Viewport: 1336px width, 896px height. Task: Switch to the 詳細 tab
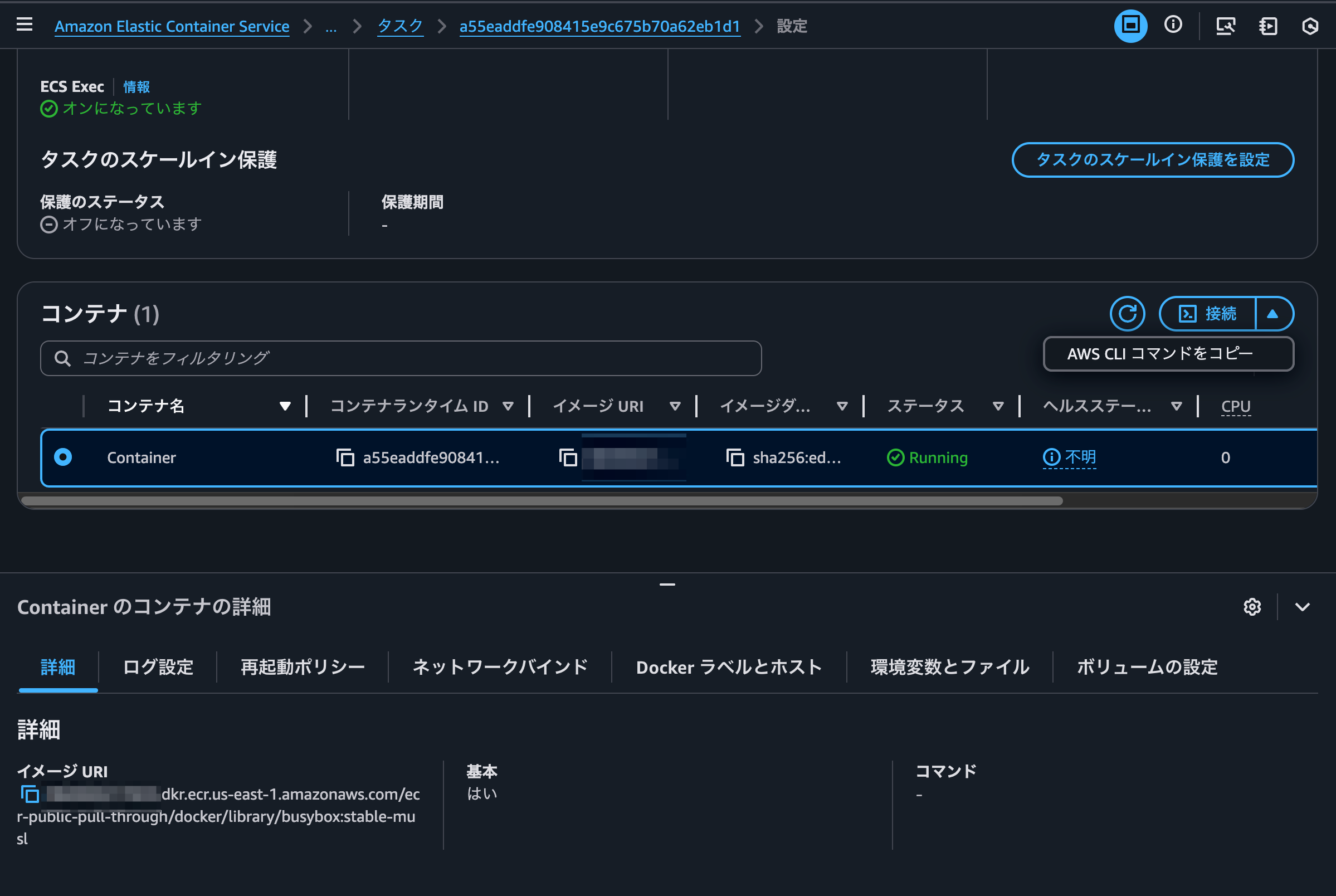pos(58,668)
